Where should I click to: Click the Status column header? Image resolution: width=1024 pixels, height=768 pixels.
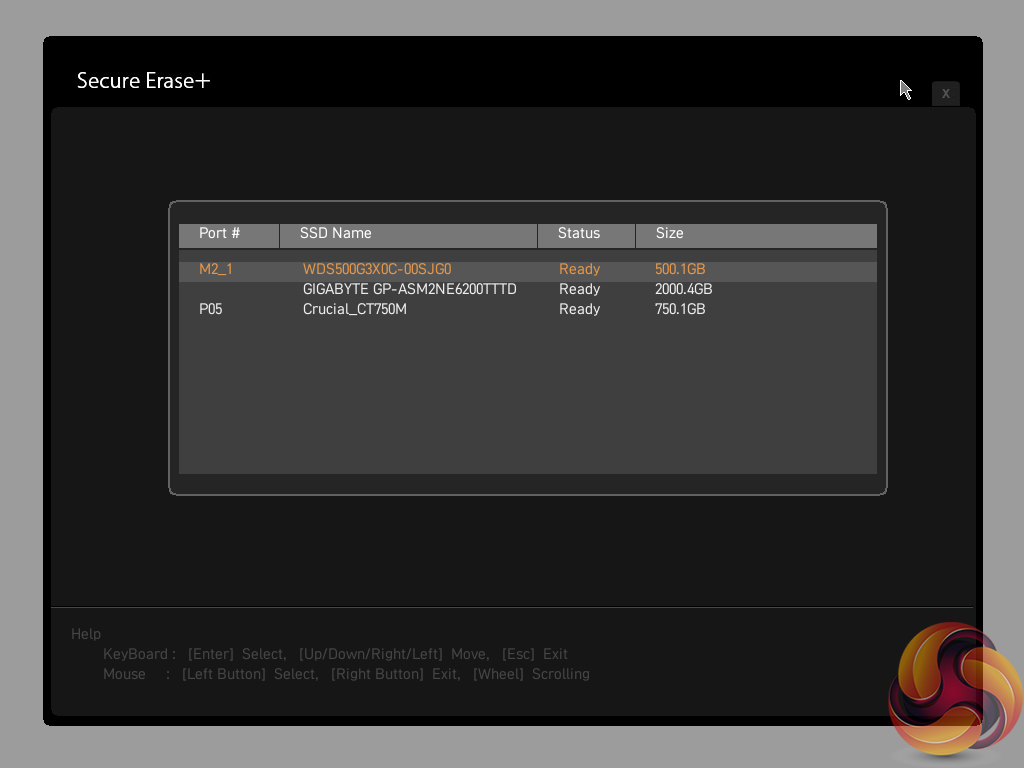click(x=586, y=235)
